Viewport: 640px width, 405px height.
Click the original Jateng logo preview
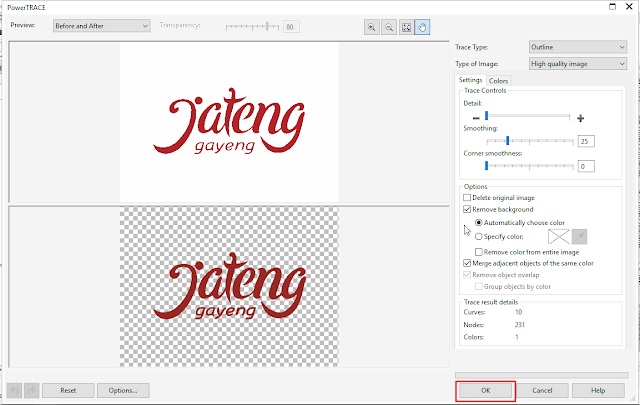[x=229, y=121]
